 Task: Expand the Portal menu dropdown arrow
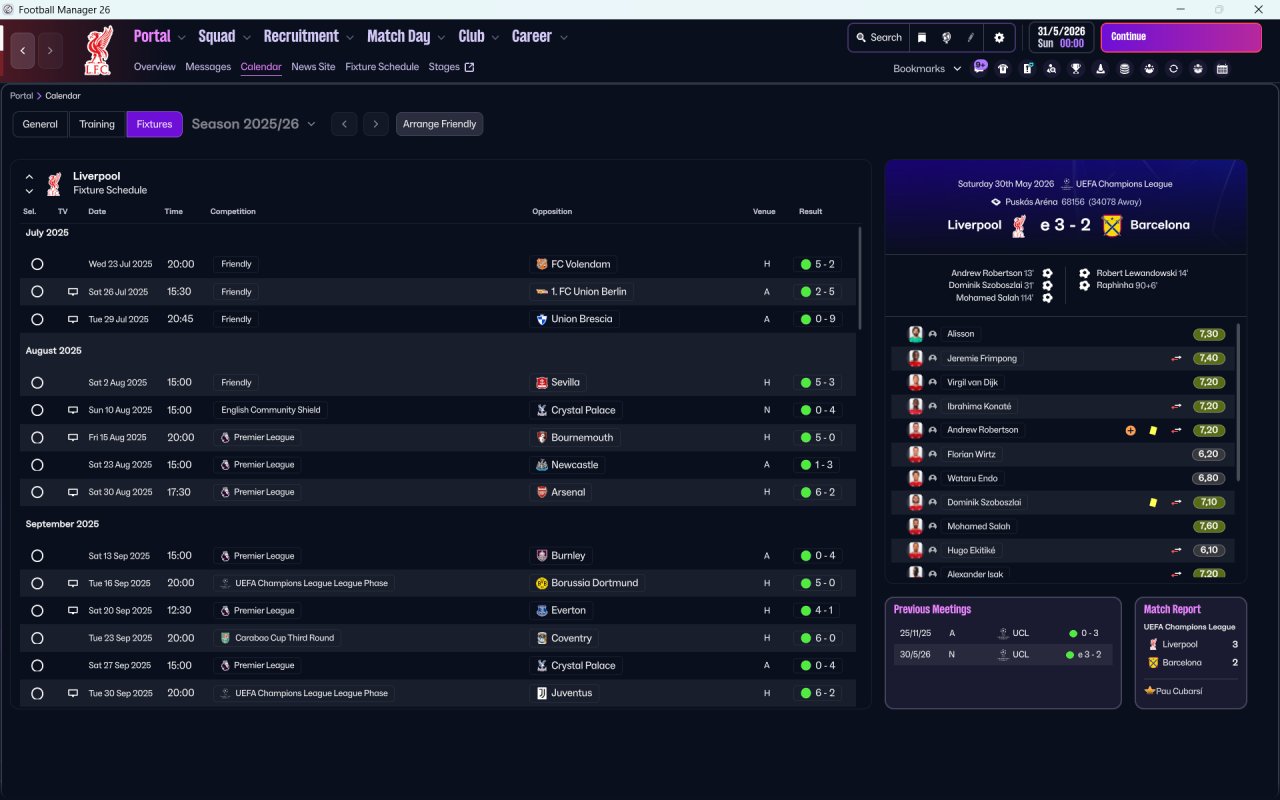pyautogui.click(x=181, y=38)
